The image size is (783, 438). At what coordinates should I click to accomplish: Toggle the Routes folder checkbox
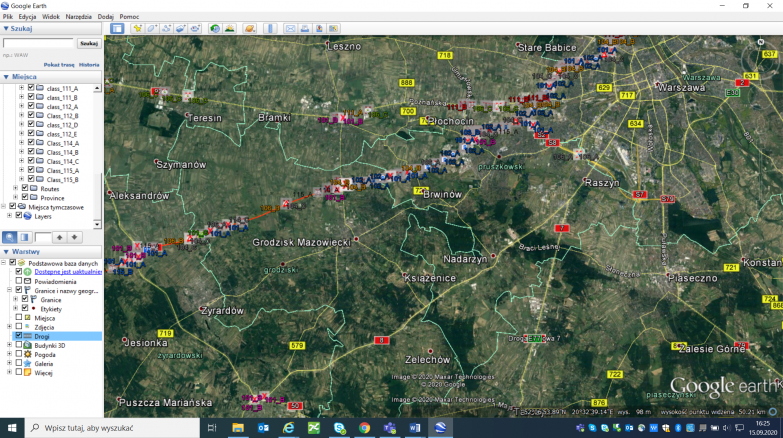[25, 188]
